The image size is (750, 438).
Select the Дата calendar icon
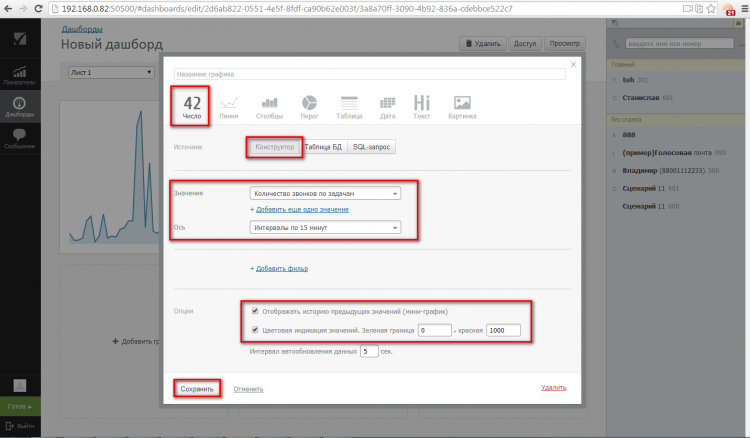click(387, 105)
